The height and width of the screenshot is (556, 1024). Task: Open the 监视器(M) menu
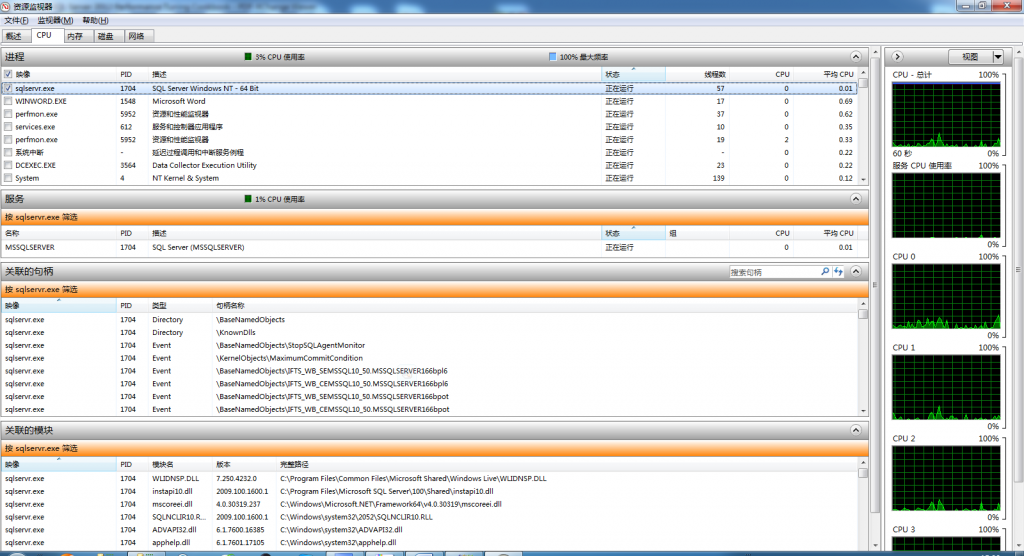click(55, 20)
